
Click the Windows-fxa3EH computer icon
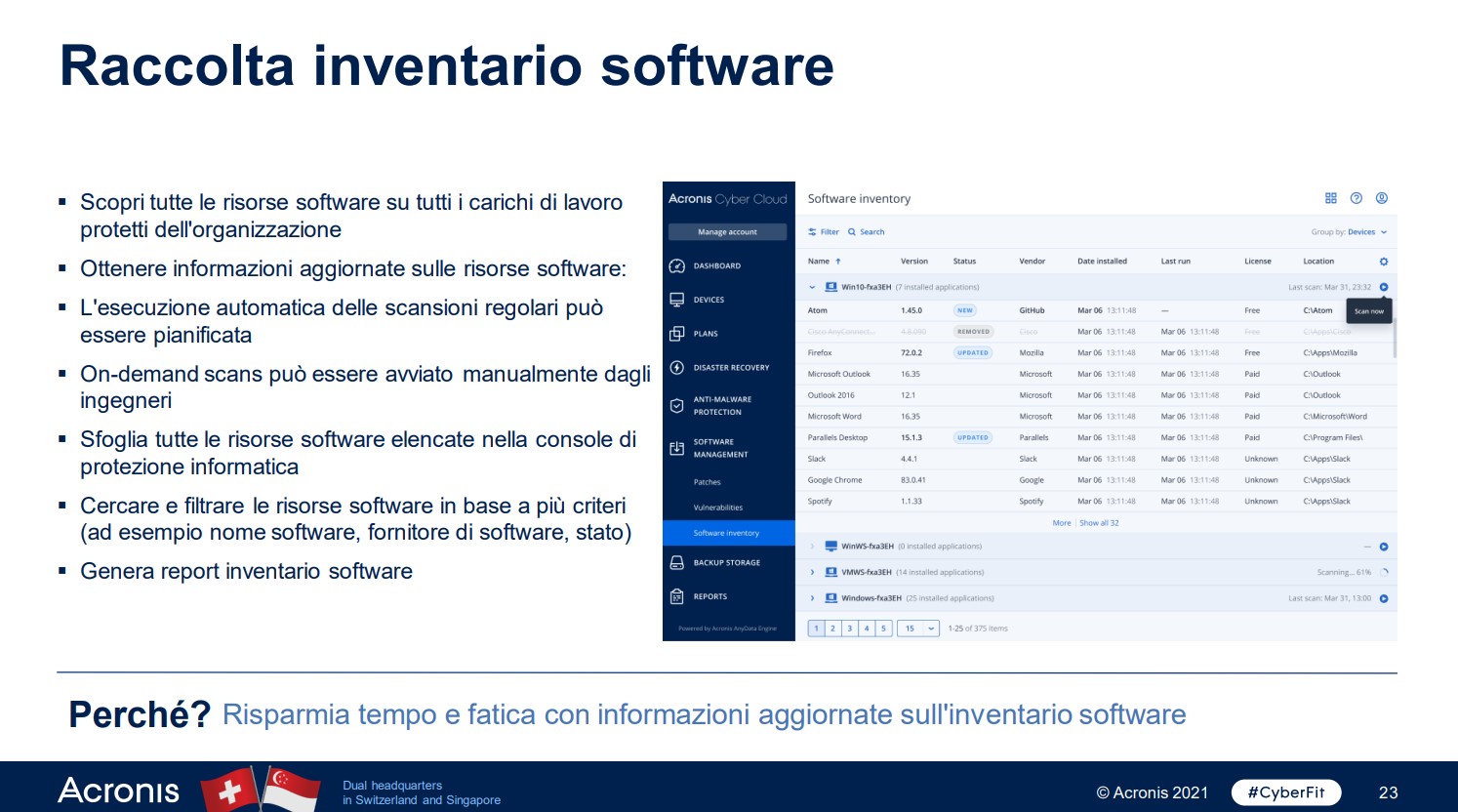click(830, 598)
